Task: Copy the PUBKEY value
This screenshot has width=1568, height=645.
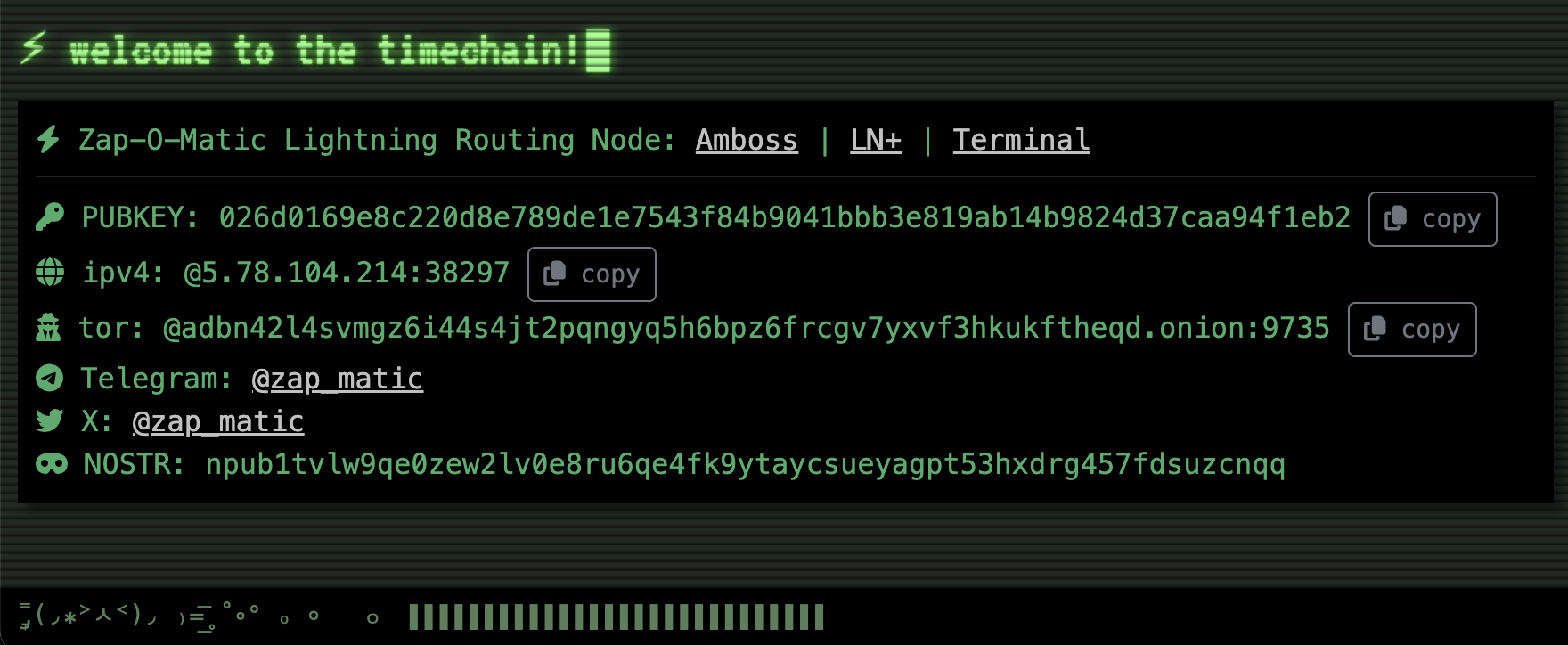Action: tap(1433, 219)
